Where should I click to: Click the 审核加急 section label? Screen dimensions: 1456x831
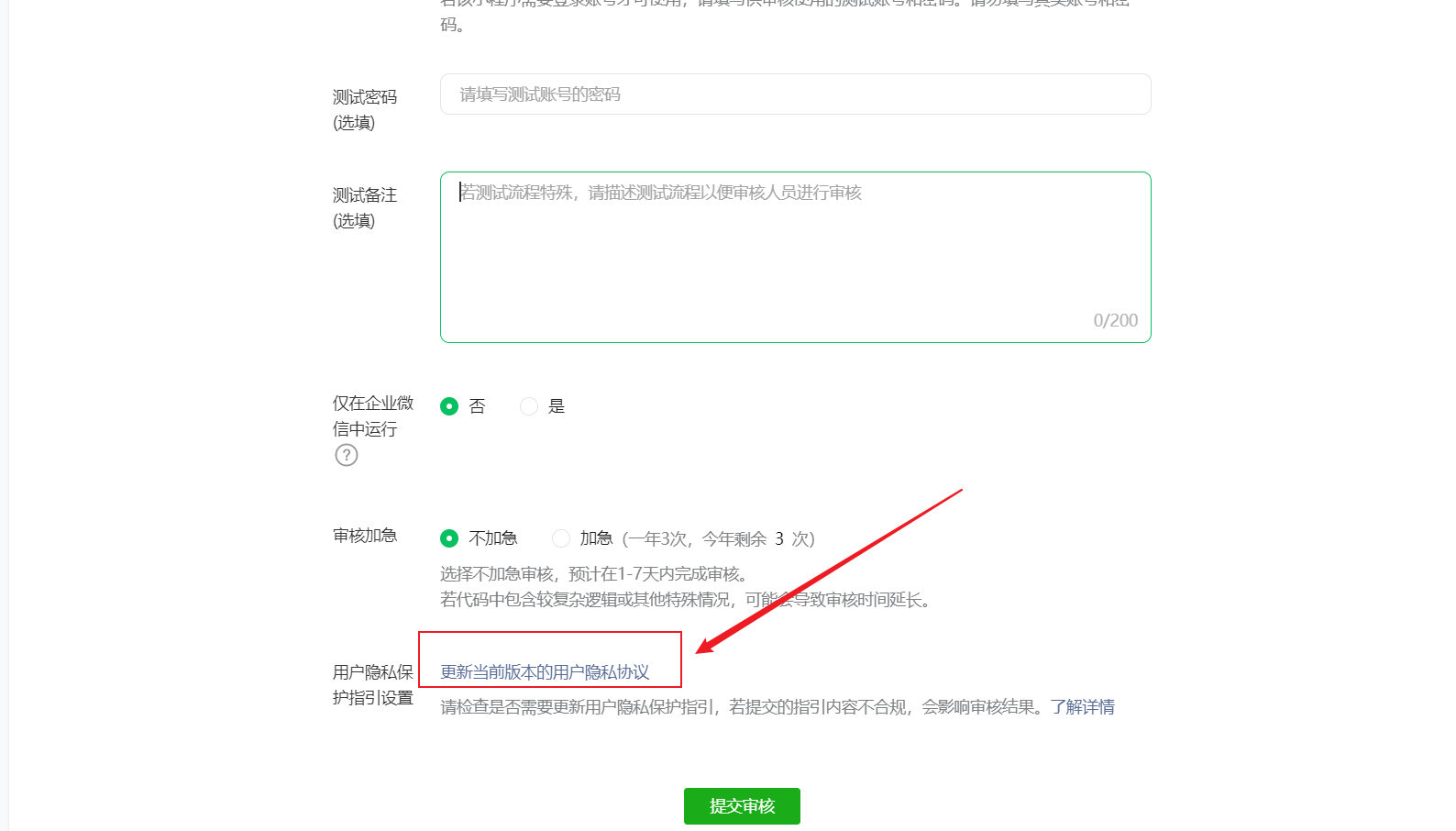click(365, 536)
